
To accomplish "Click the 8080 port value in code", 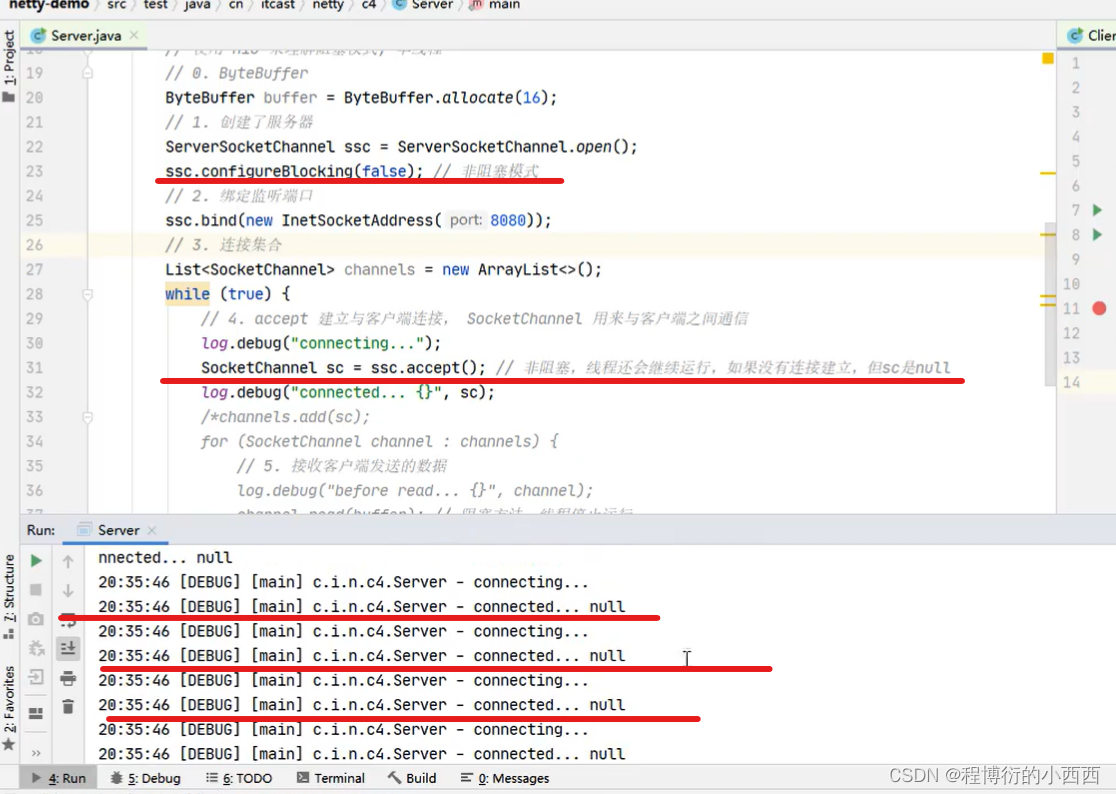I will tap(507, 221).
